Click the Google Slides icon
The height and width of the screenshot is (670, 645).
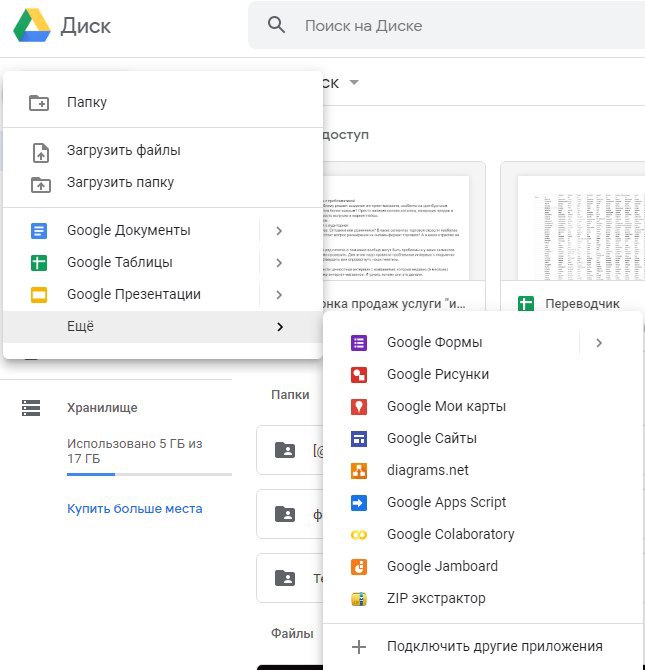coord(39,295)
